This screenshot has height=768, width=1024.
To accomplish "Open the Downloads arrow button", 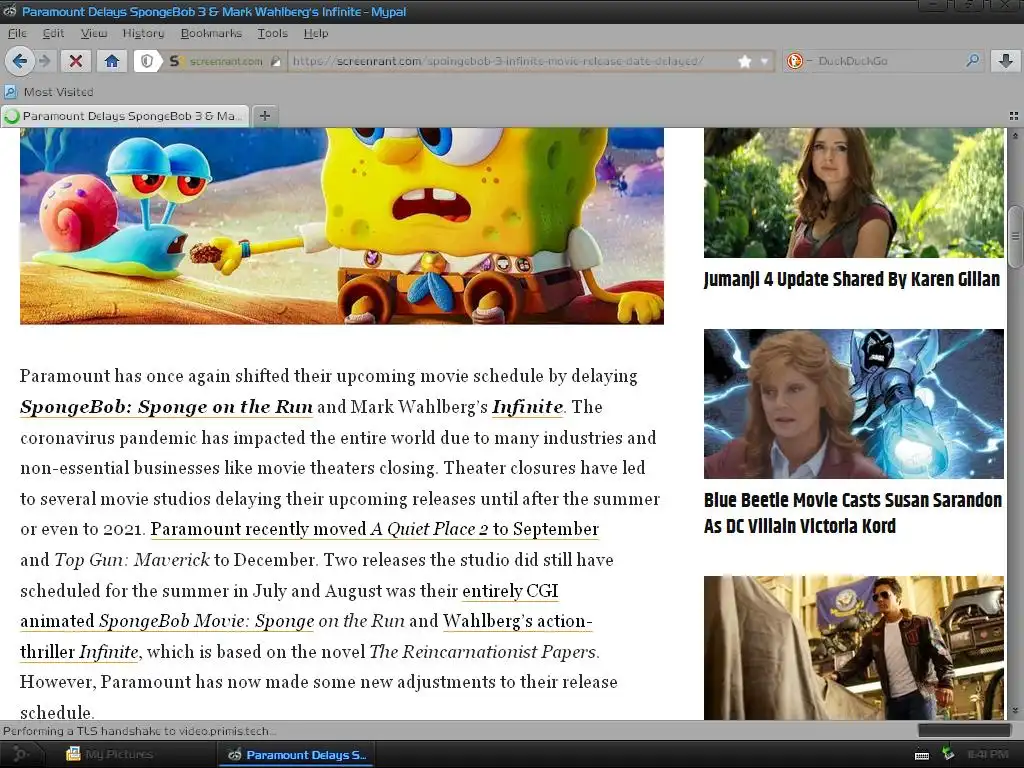I will point(1006,61).
